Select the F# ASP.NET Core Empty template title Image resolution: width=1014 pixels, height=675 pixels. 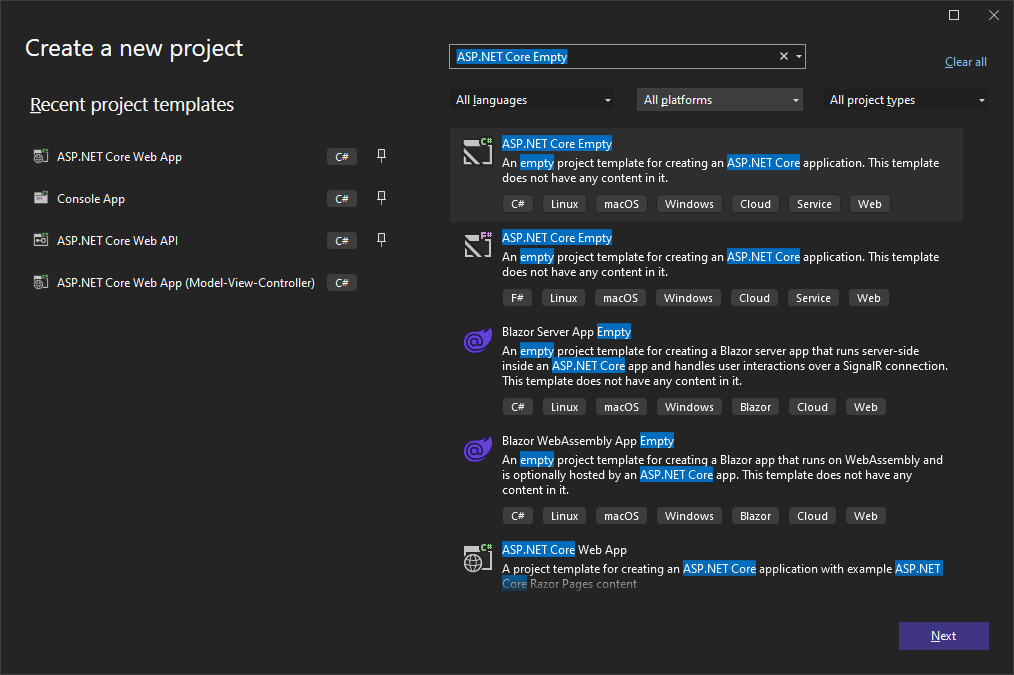coord(557,238)
